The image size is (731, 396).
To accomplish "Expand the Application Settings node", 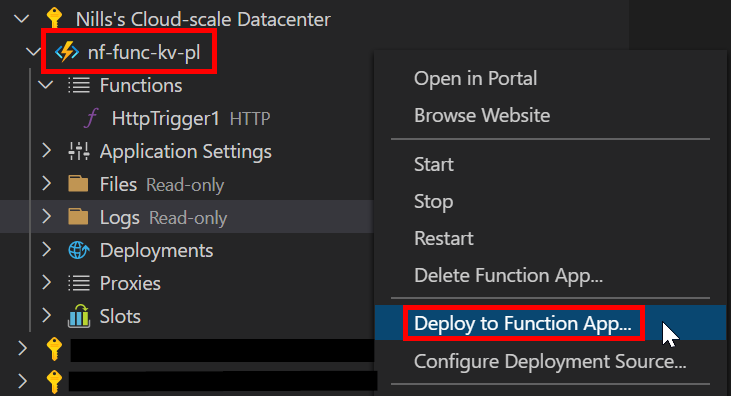I will [x=47, y=151].
